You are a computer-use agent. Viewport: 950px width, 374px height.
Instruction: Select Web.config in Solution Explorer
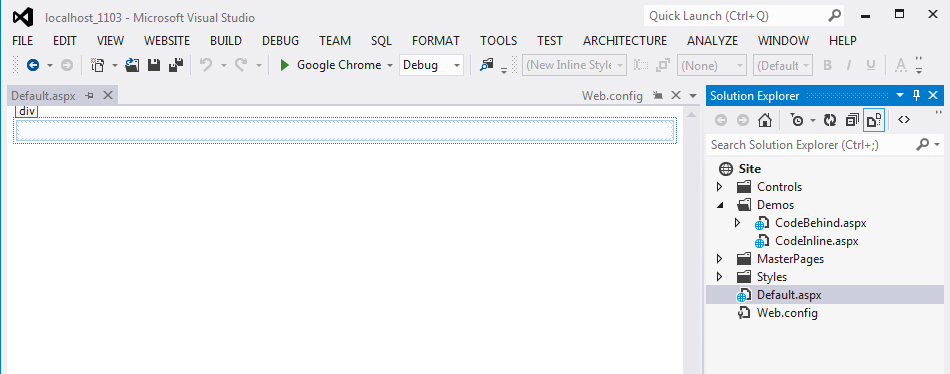coord(787,313)
